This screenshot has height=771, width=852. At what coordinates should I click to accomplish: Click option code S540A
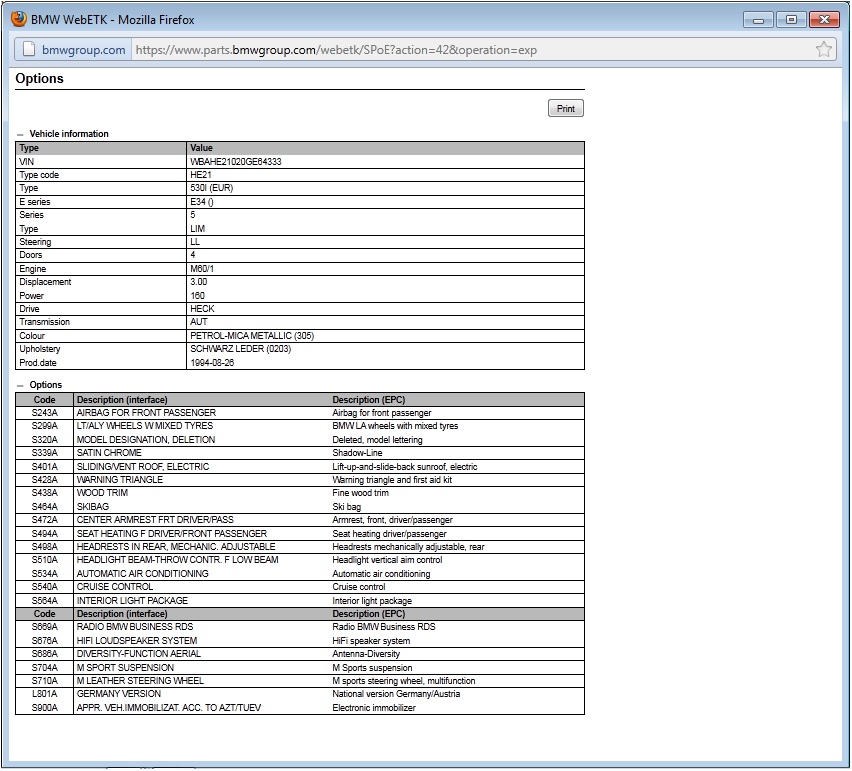tap(45, 587)
